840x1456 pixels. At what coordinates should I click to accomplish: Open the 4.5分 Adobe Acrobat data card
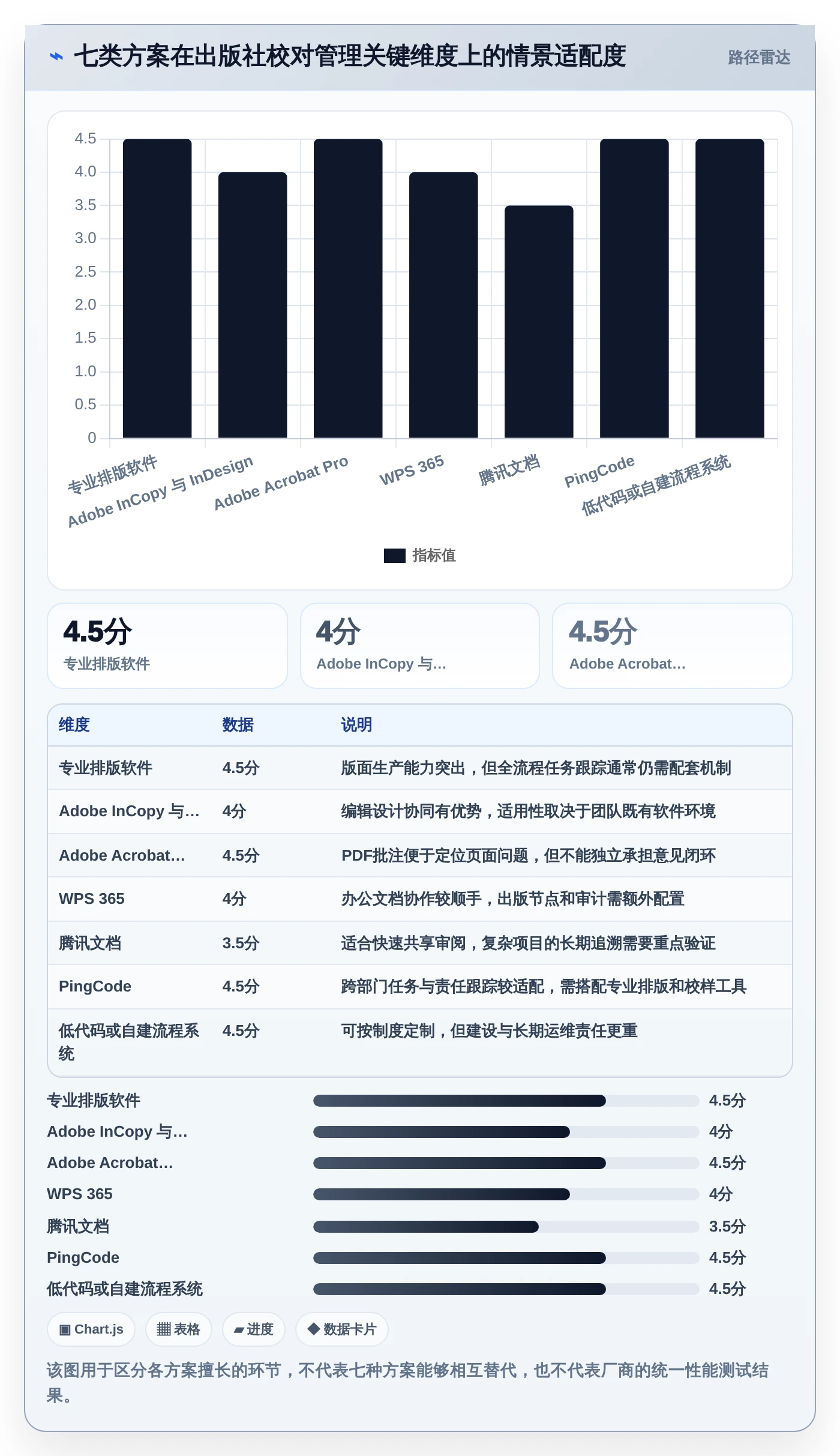tap(673, 646)
